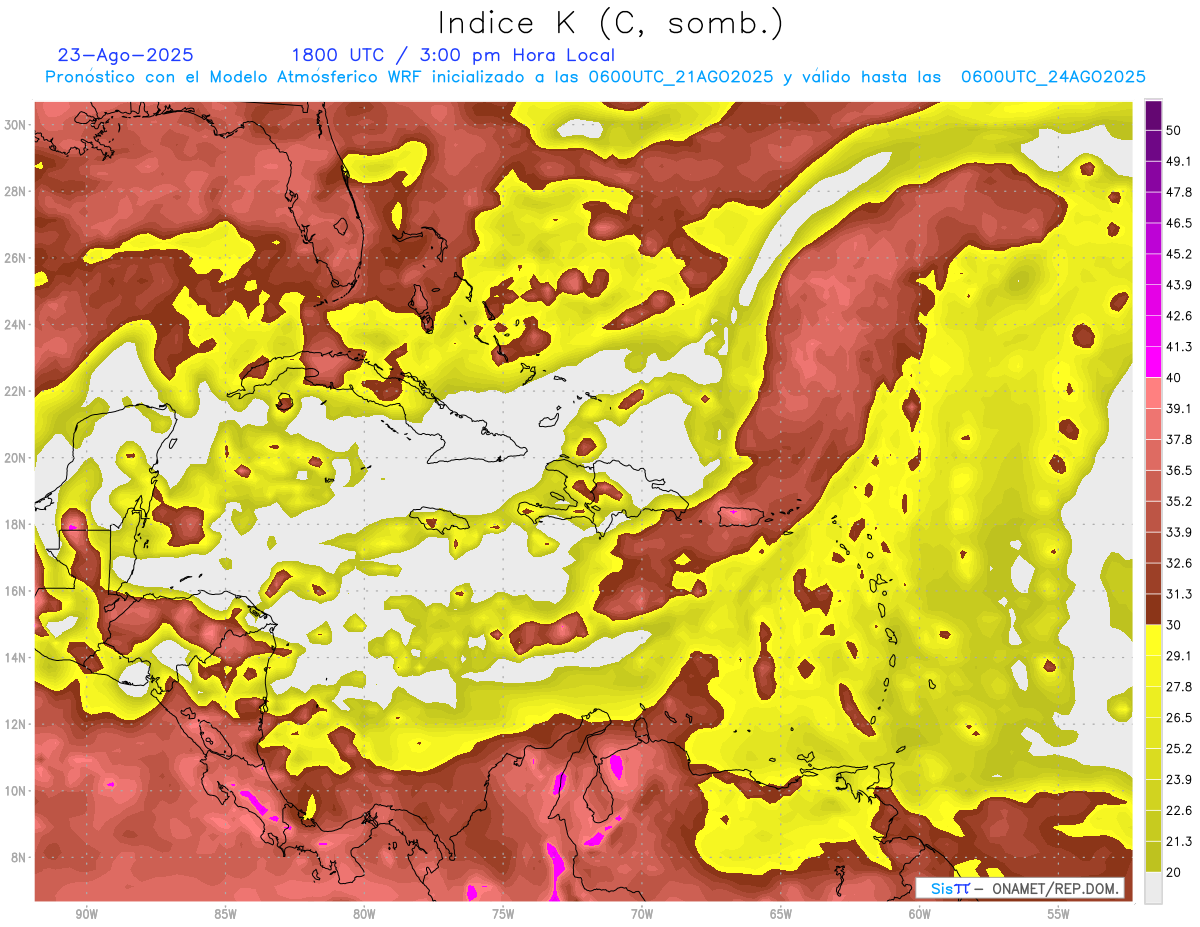The image size is (1200, 927).
Task: Click the '22N' latitude axis label
Action: [x=16, y=391]
